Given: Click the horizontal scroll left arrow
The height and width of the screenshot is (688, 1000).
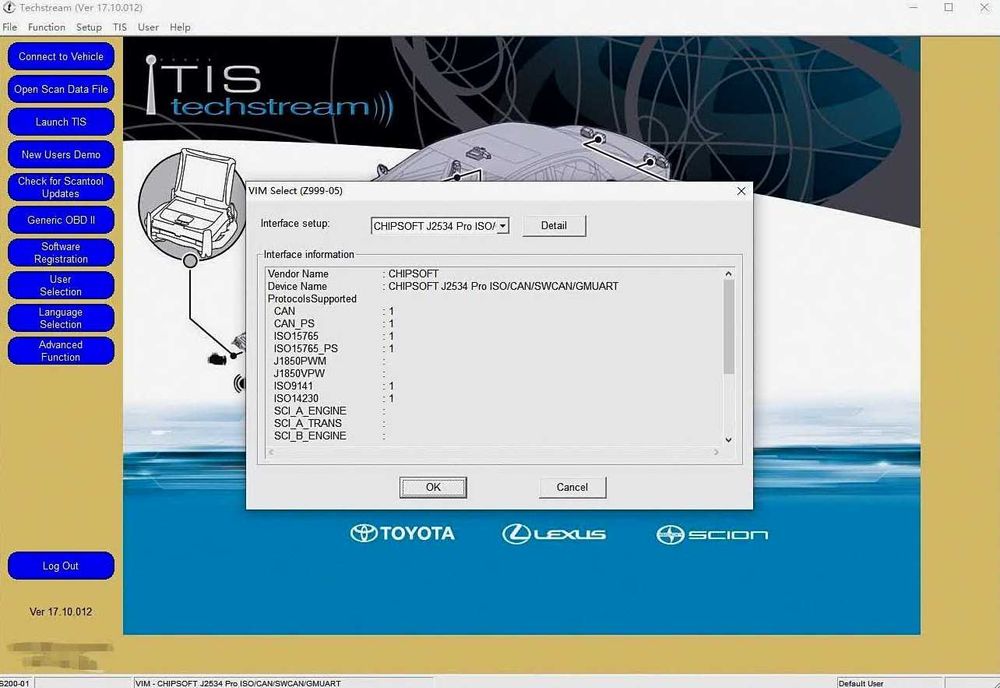Looking at the screenshot, I should tap(271, 452).
